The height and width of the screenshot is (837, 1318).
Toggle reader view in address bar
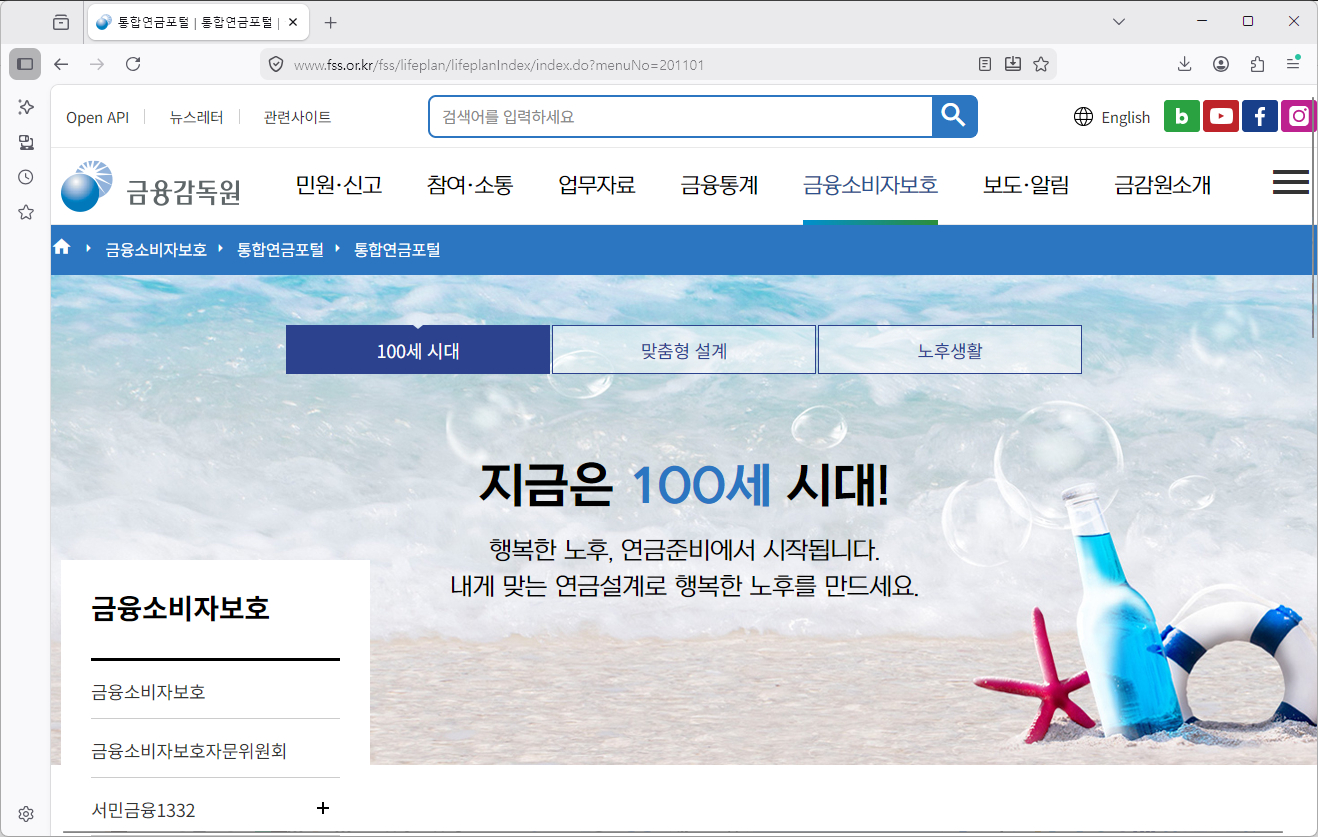985,64
